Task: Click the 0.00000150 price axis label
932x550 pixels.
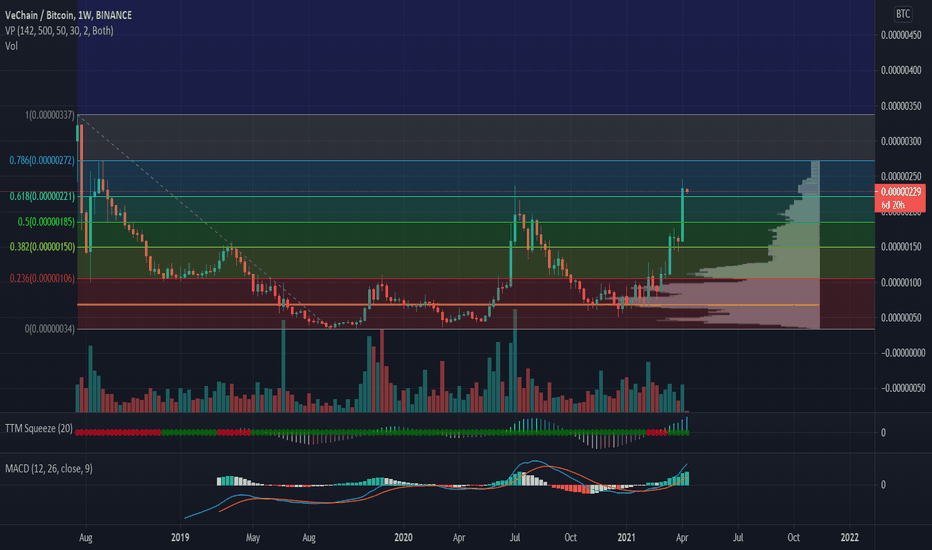Action: click(x=901, y=247)
